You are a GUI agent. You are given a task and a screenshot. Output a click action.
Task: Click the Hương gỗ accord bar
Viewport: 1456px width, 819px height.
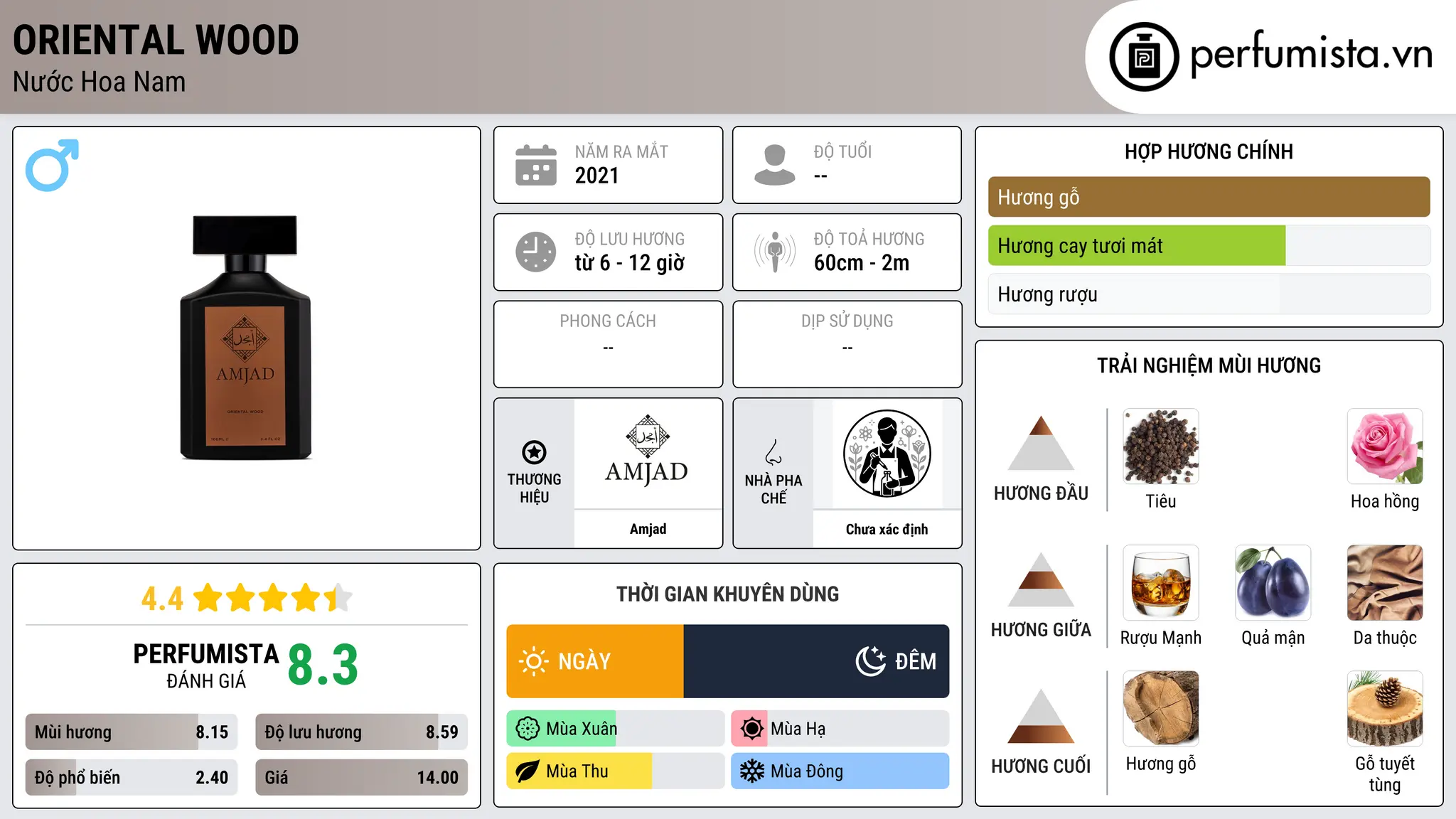coord(1209,197)
